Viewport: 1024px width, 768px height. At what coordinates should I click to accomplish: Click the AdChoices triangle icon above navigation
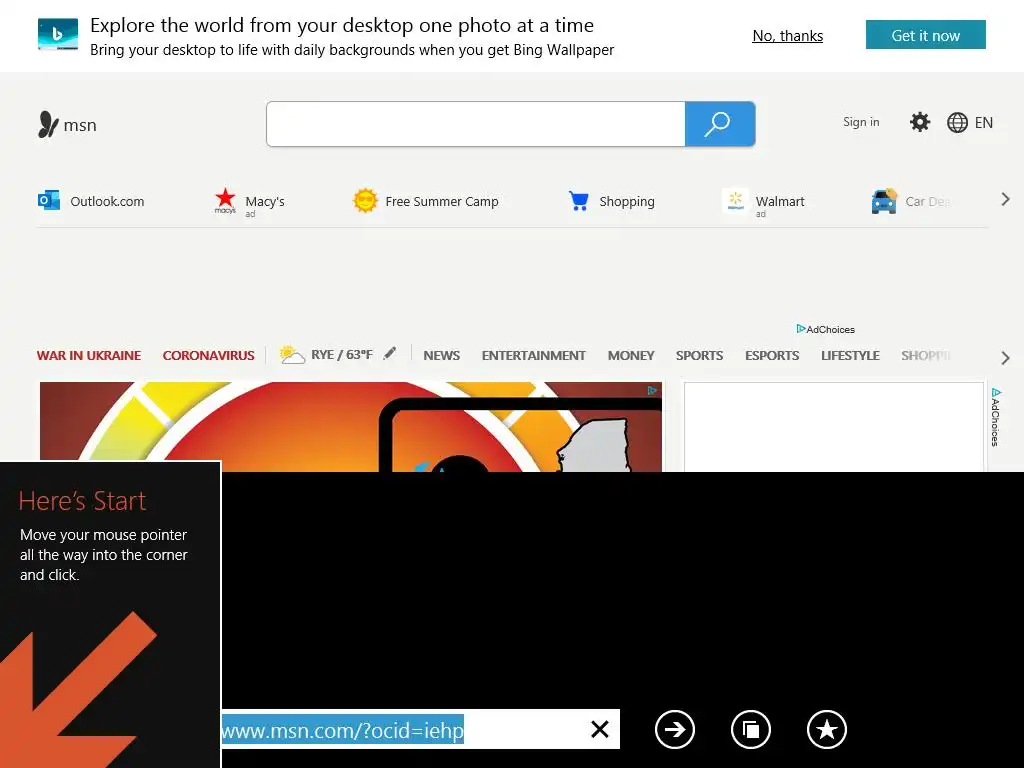[801, 328]
